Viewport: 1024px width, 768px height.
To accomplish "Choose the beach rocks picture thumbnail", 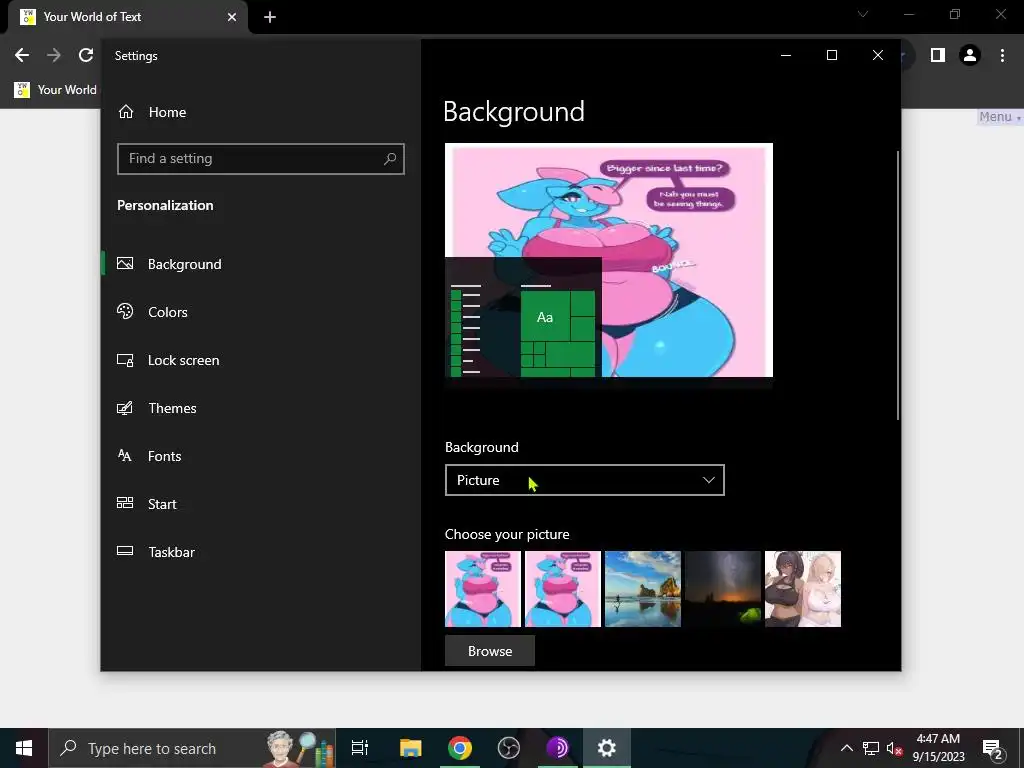I will 643,589.
